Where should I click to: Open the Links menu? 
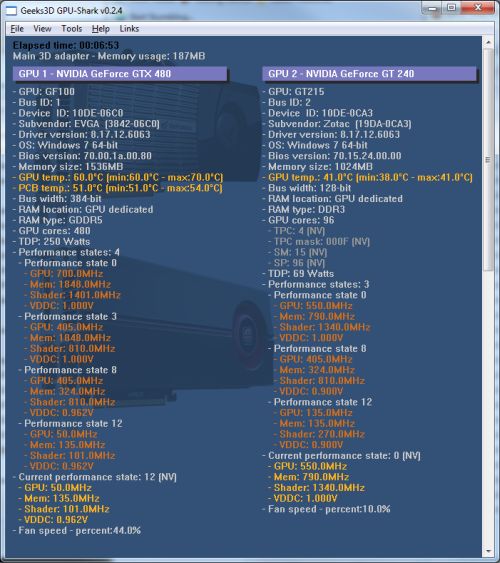tap(129, 29)
